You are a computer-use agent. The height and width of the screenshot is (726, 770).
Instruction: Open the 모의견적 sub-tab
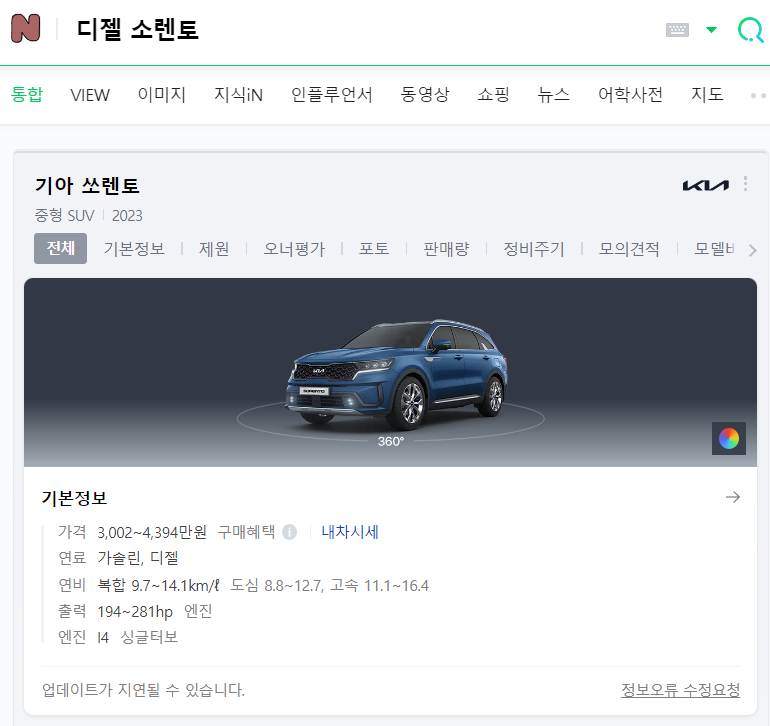629,249
